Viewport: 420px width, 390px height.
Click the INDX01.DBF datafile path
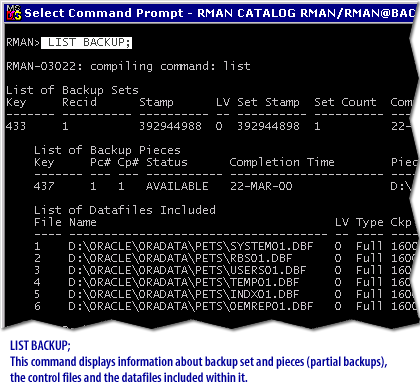(184, 294)
